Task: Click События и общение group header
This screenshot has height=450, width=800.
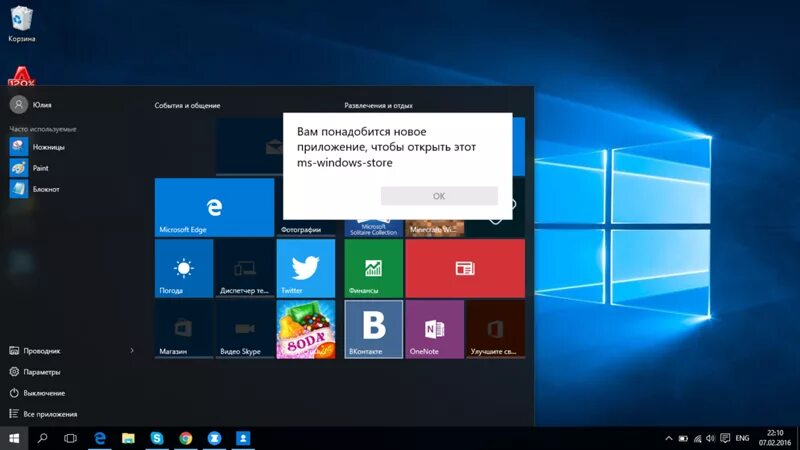Action: 187,106
